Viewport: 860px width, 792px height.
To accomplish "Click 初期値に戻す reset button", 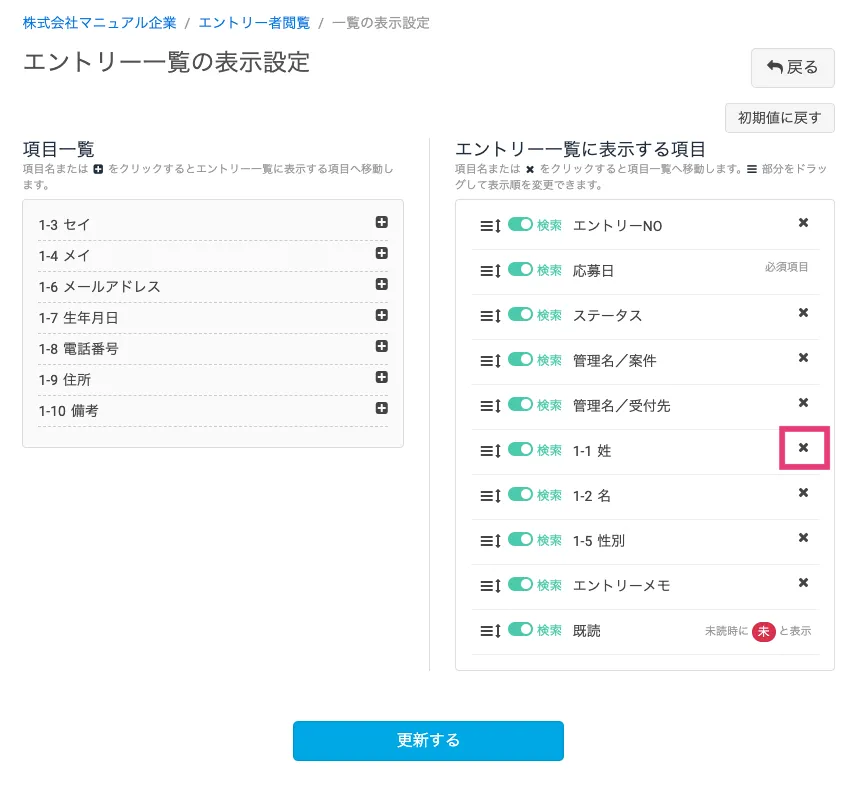I will point(779,118).
